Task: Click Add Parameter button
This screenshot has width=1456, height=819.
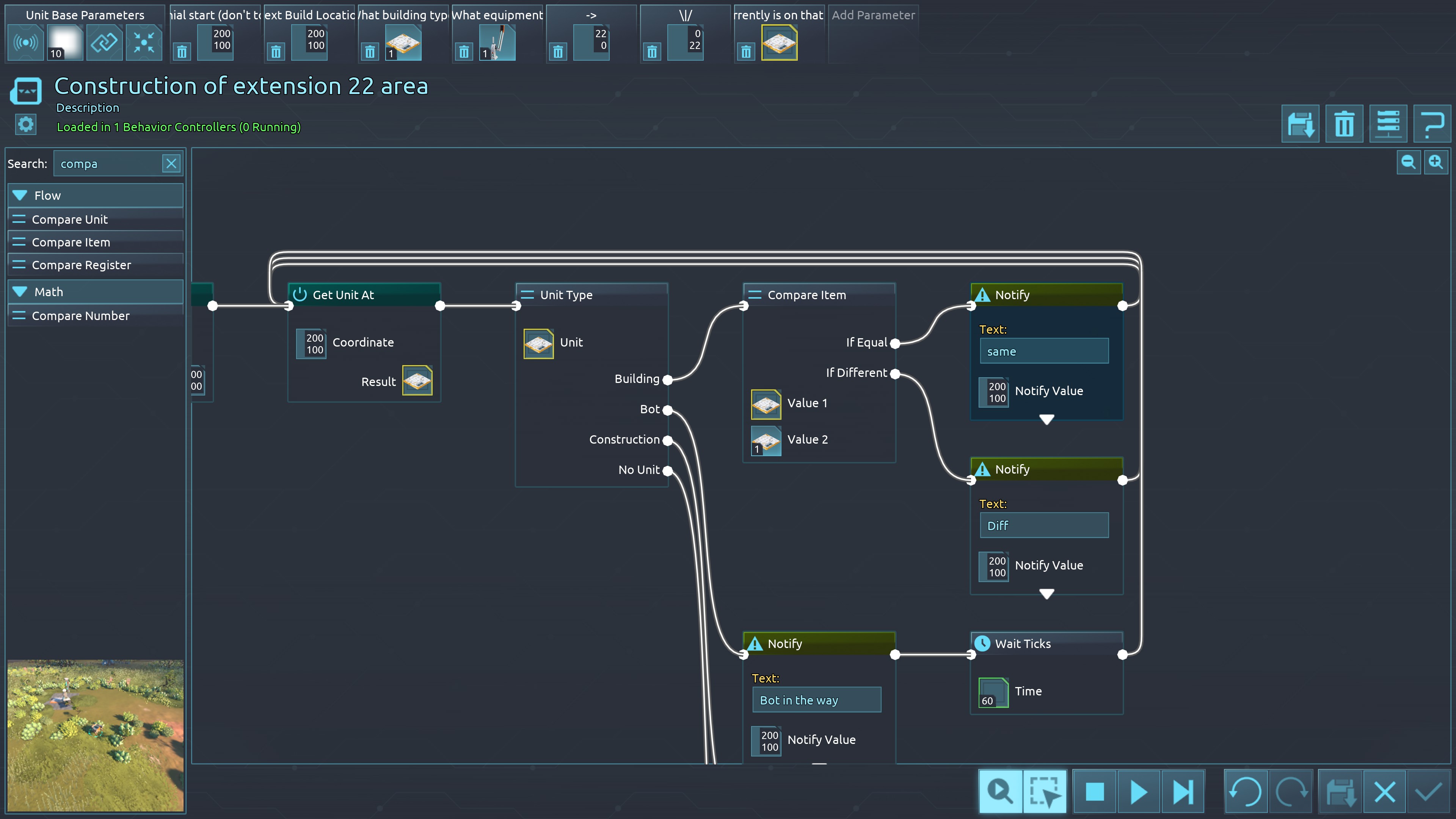Action: tap(873, 15)
